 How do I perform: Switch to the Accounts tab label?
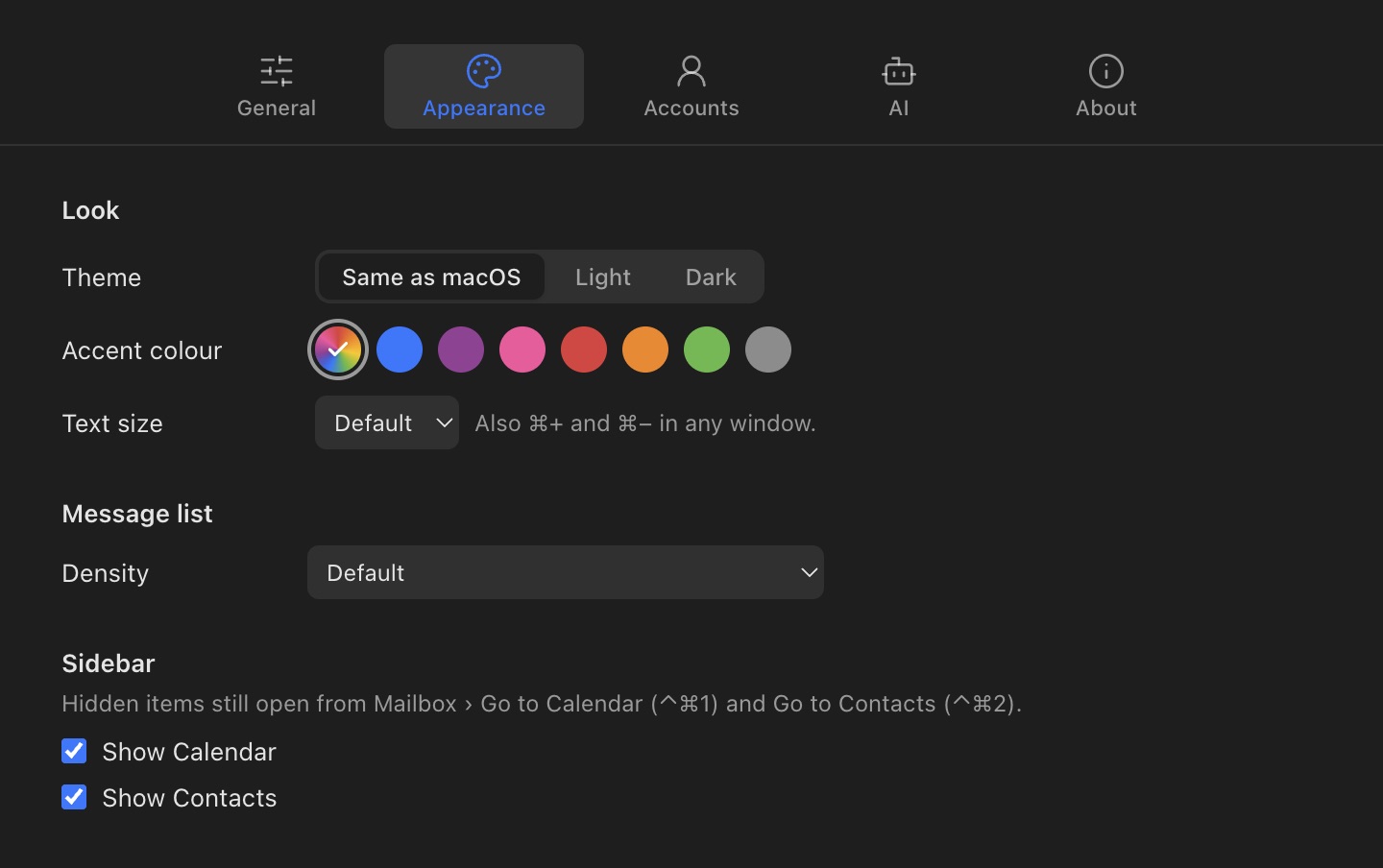click(x=691, y=108)
